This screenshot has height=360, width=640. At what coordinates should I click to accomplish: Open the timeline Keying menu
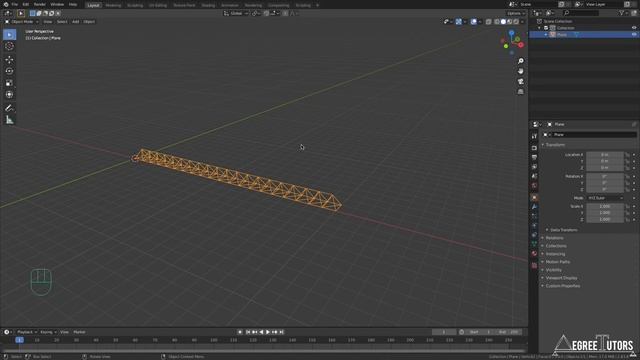tap(48, 332)
